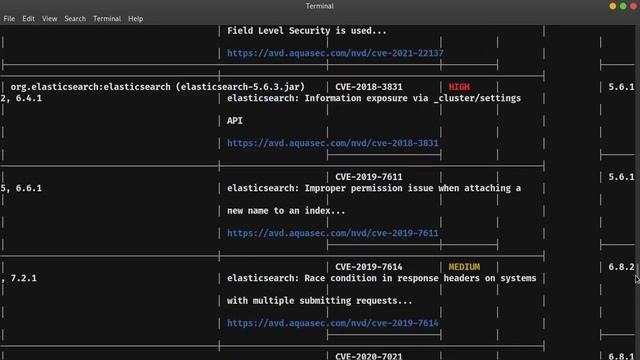Open the cve-2021-22137 aquasec link
The image size is (640, 360).
click(x=335, y=53)
